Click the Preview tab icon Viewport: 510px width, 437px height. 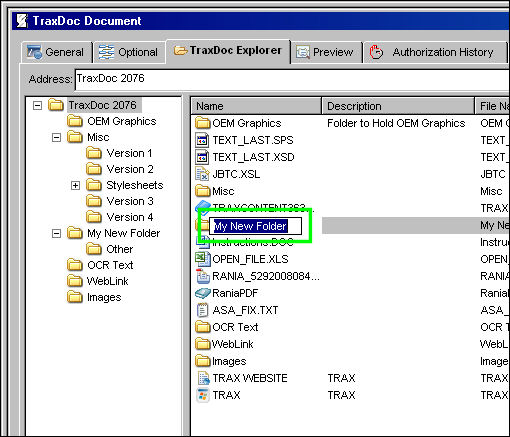303,52
